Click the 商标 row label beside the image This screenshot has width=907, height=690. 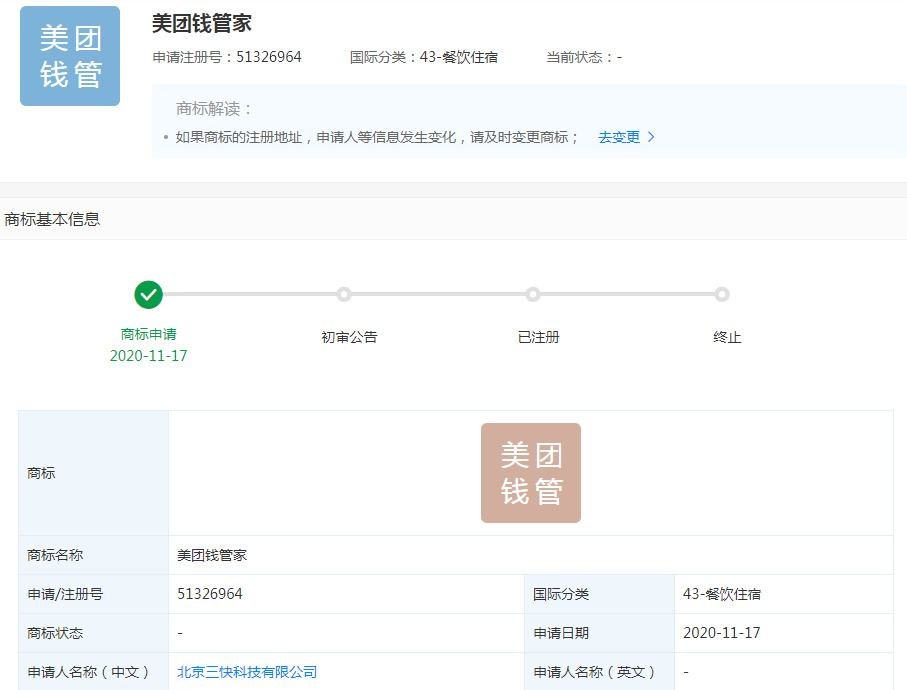(41, 473)
